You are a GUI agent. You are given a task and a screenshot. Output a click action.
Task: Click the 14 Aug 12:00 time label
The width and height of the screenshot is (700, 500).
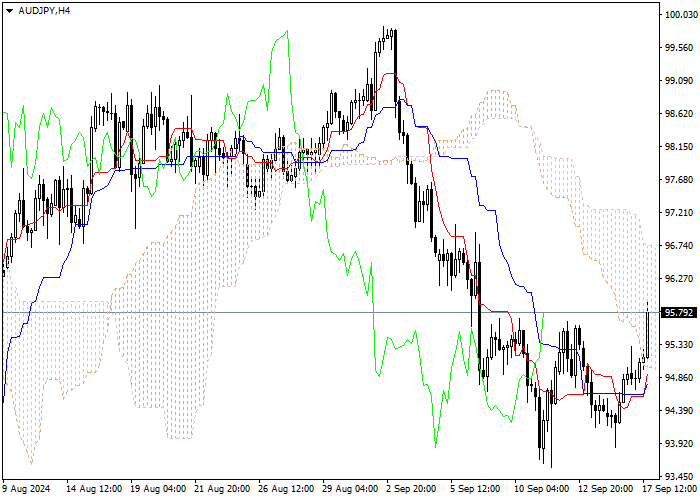(94, 489)
